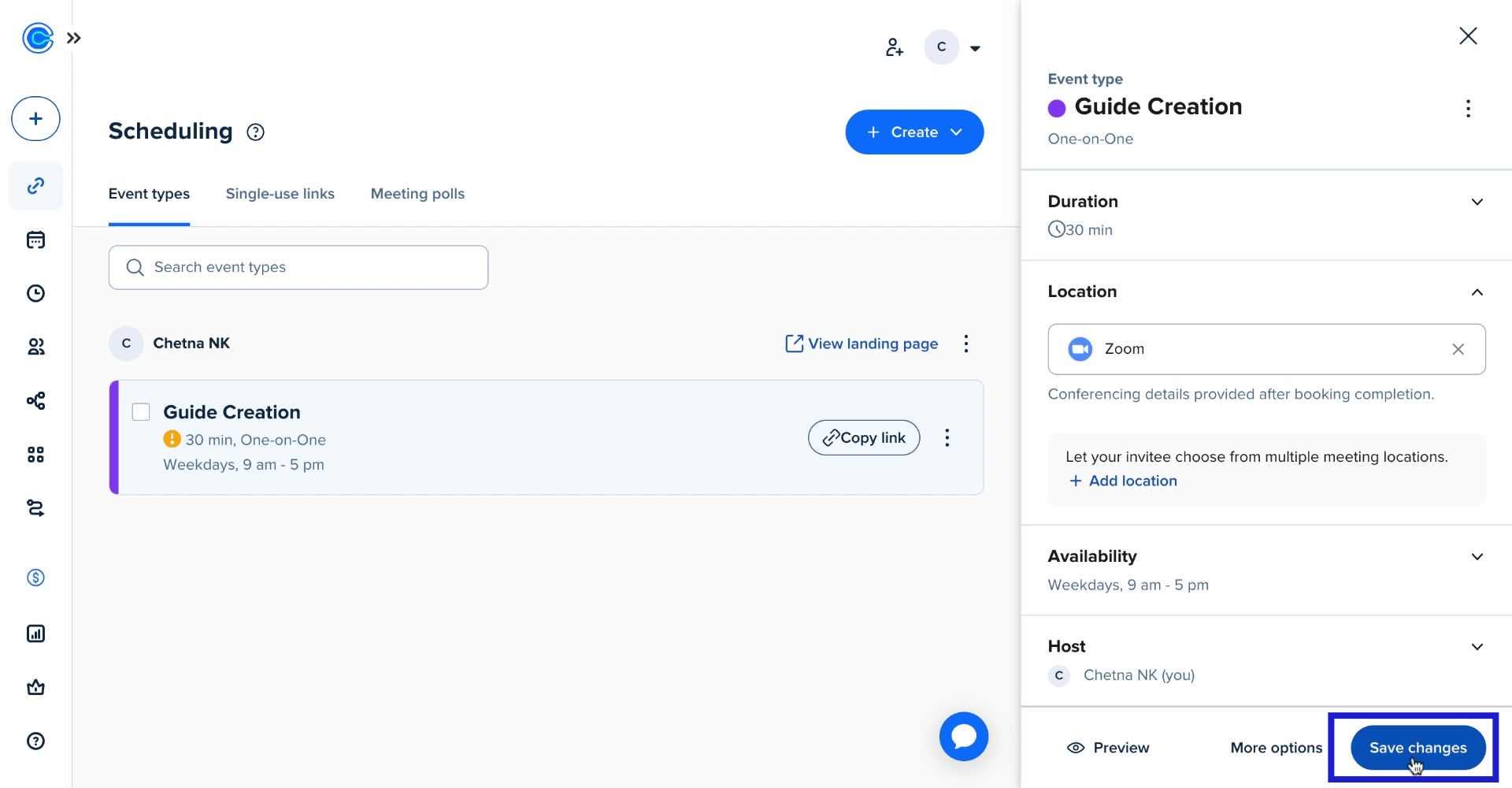The image size is (1512, 788).
Task: Open the Analytics chart sidebar icon
Action: point(35,634)
